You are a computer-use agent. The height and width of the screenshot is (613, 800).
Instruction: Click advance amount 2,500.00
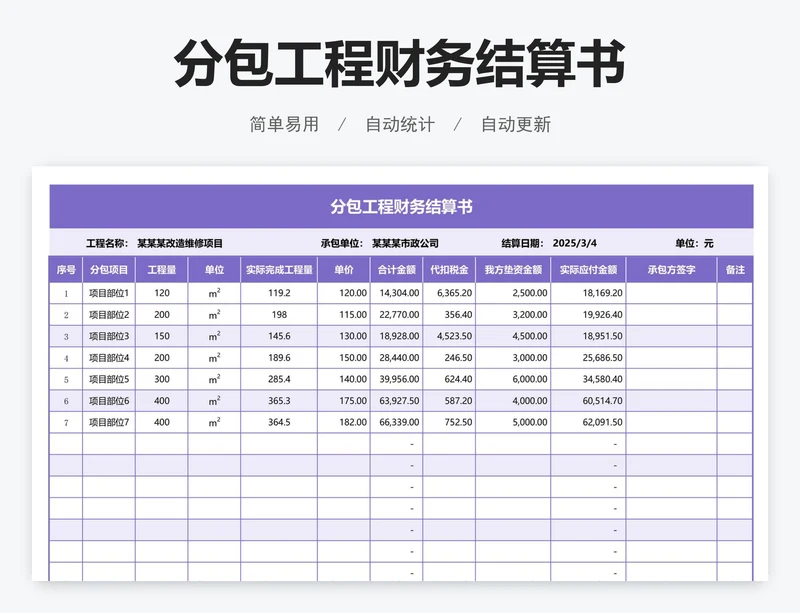click(530, 293)
